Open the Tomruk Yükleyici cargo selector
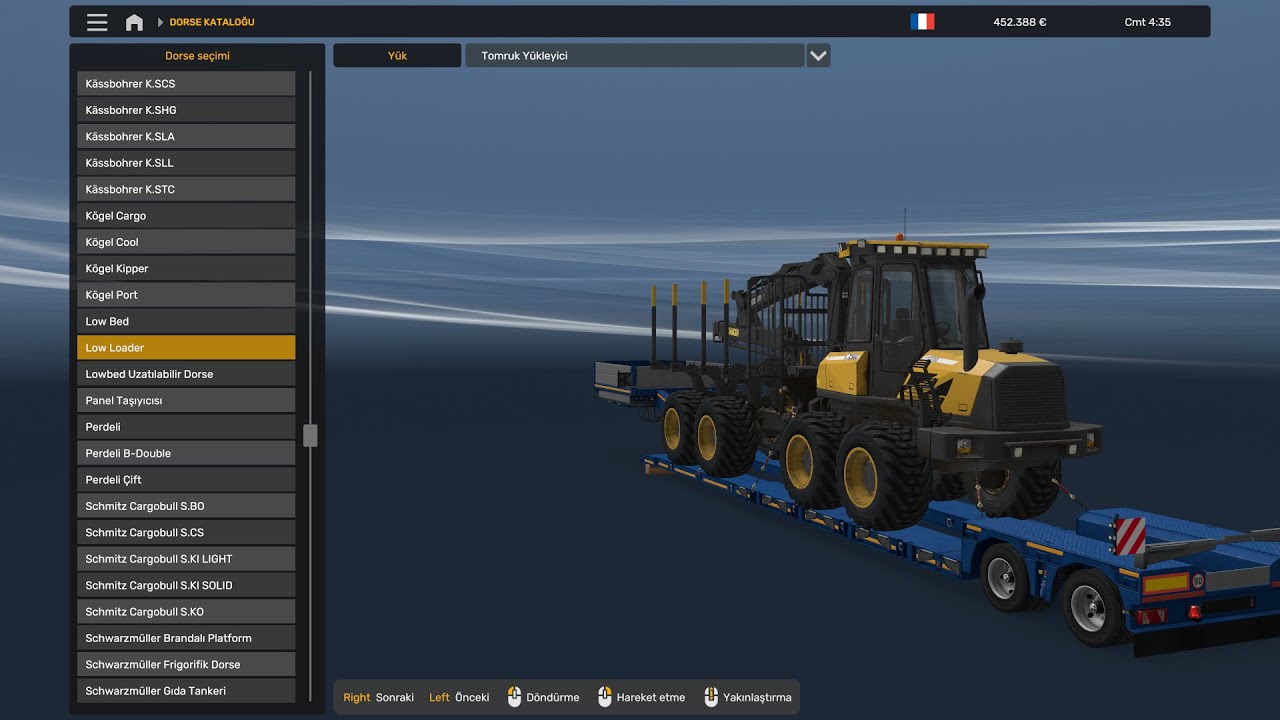The width and height of the screenshot is (1280, 720). (x=635, y=56)
